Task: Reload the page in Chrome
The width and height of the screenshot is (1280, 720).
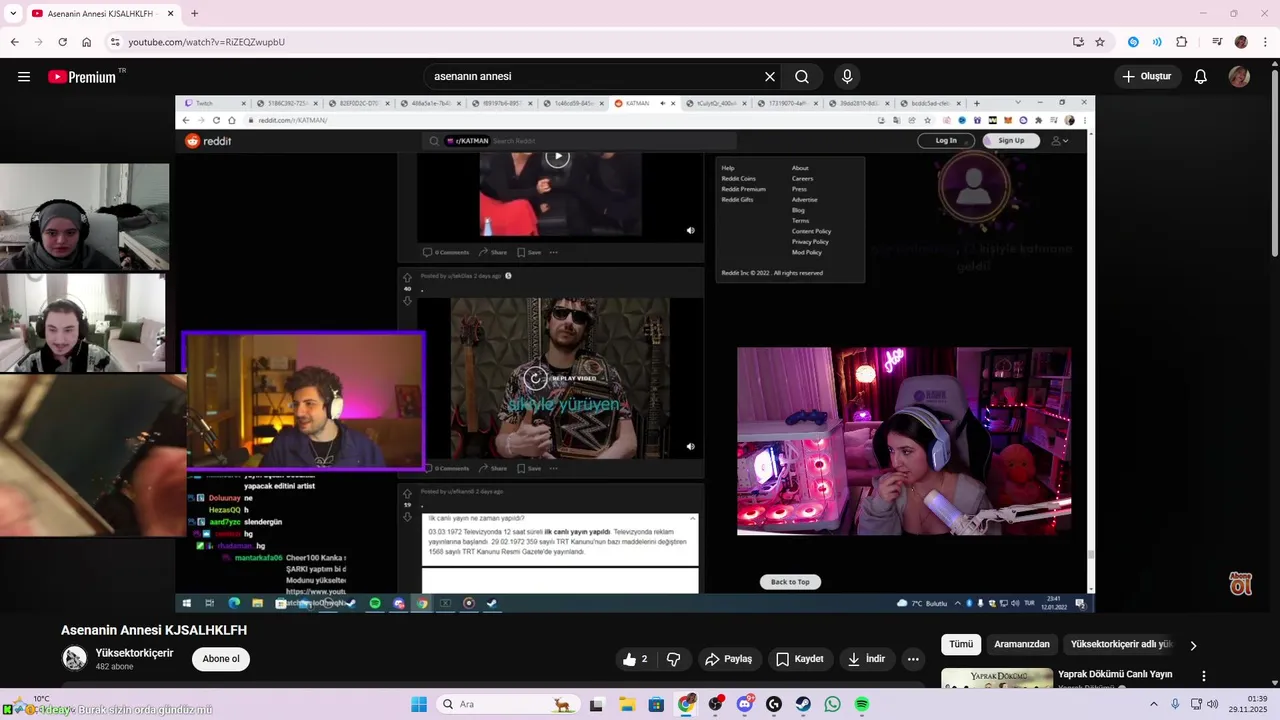Action: [62, 42]
